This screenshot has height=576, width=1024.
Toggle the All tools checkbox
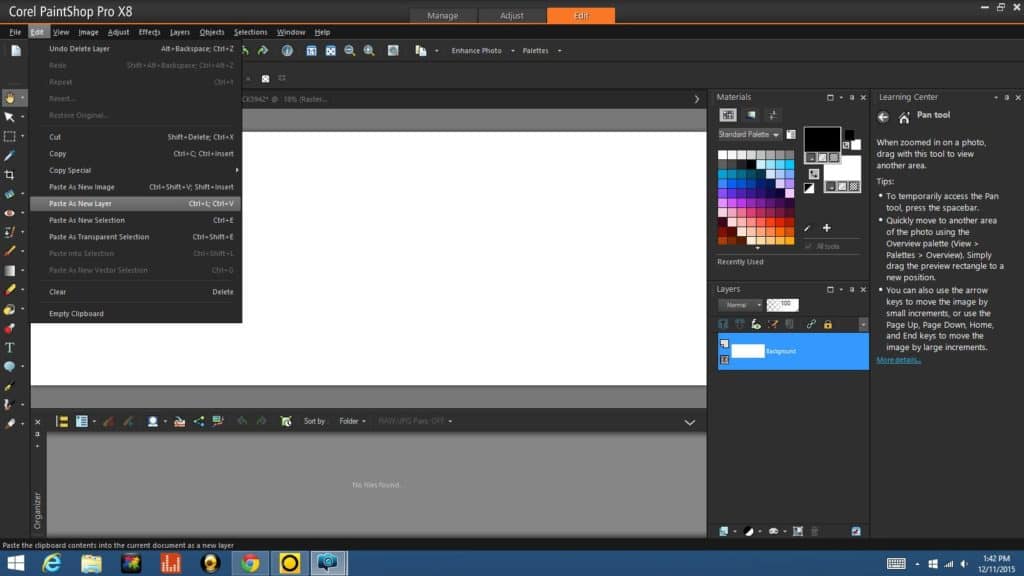[808, 245]
